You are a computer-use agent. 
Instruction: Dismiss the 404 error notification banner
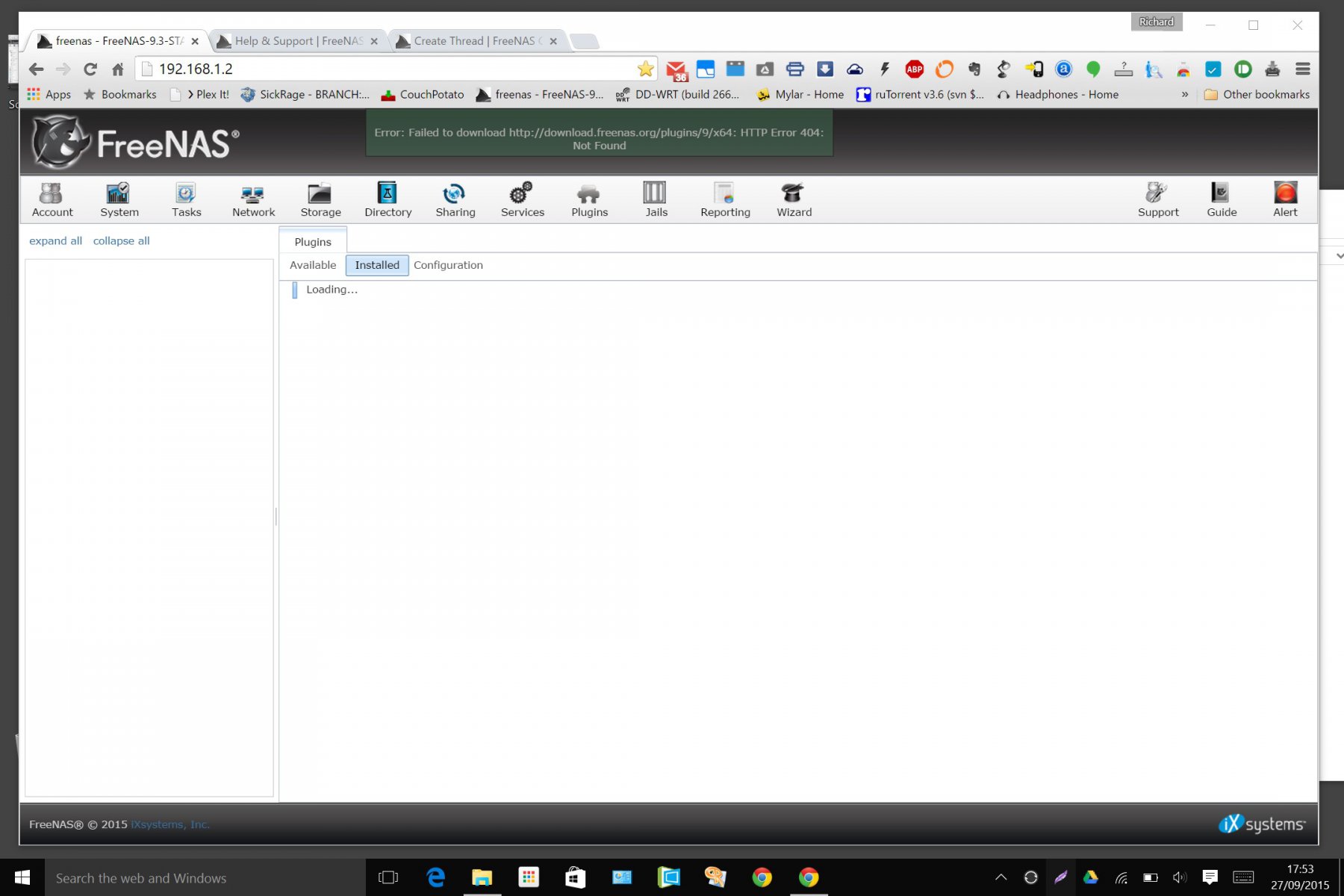pyautogui.click(x=599, y=132)
